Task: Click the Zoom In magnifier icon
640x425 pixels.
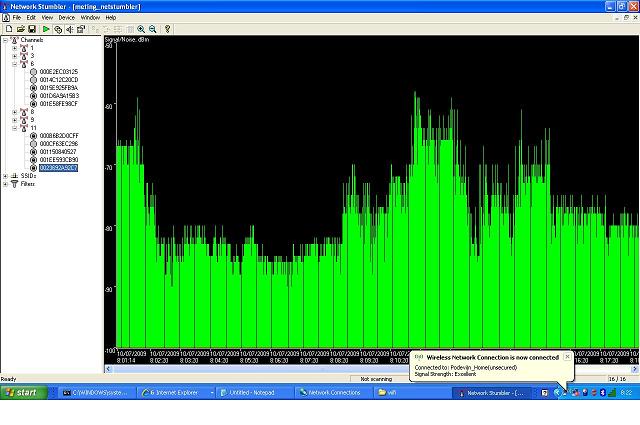Action: click(141, 29)
